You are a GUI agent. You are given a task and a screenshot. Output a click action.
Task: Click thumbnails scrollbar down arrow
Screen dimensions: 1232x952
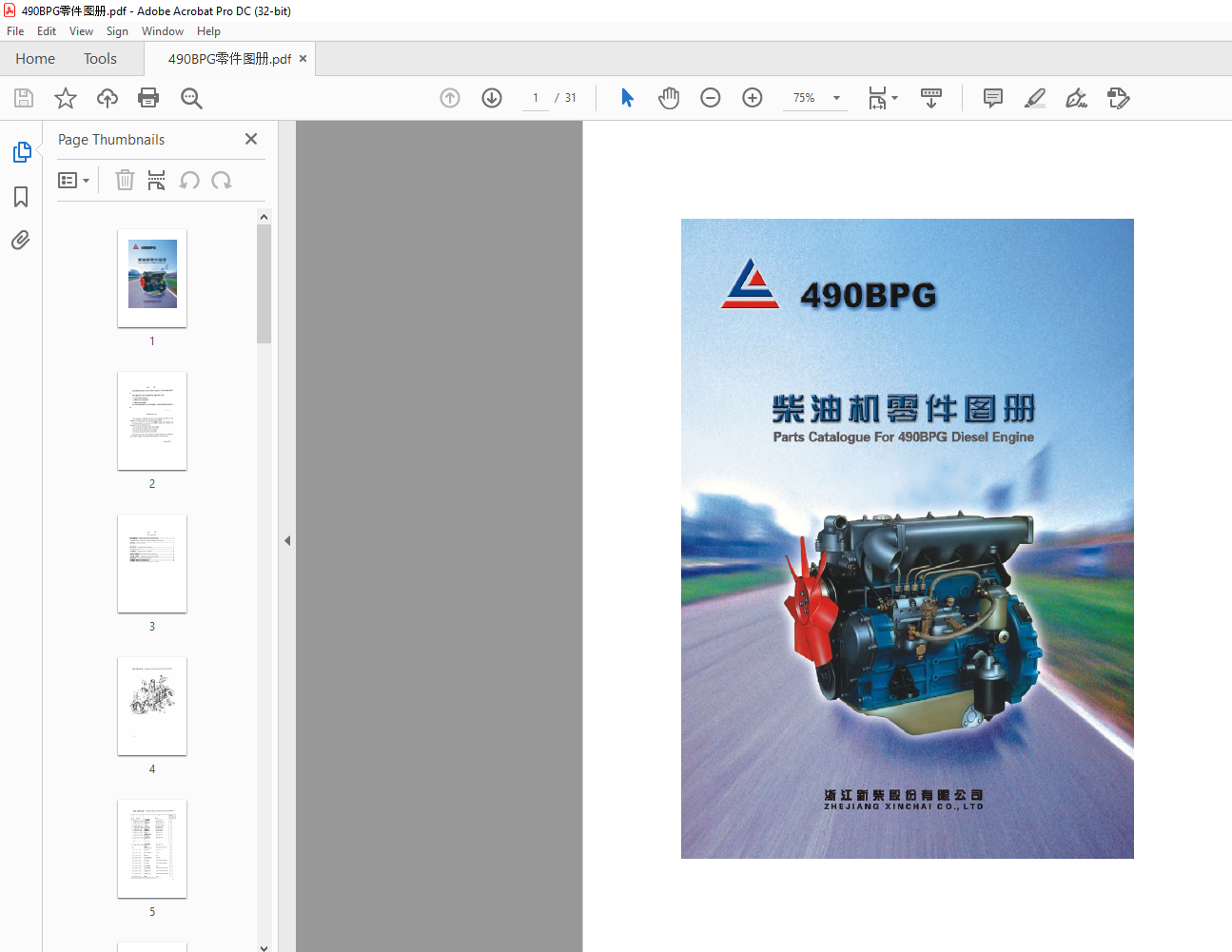pos(264,947)
